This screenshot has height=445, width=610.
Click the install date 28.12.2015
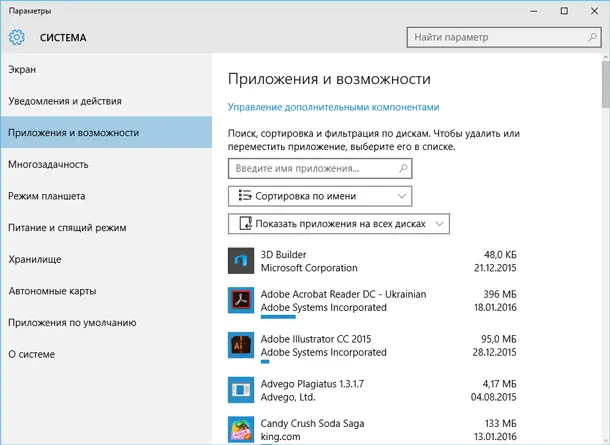click(494, 352)
